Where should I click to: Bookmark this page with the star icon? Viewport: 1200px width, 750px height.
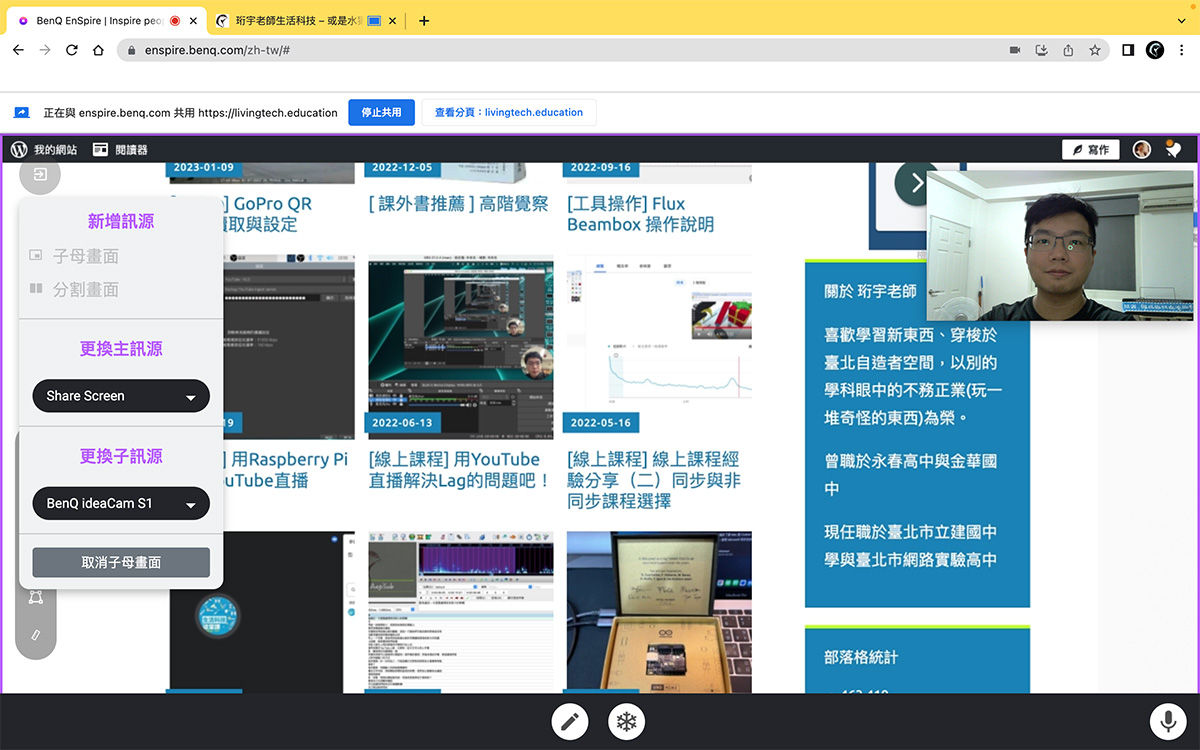1095,50
